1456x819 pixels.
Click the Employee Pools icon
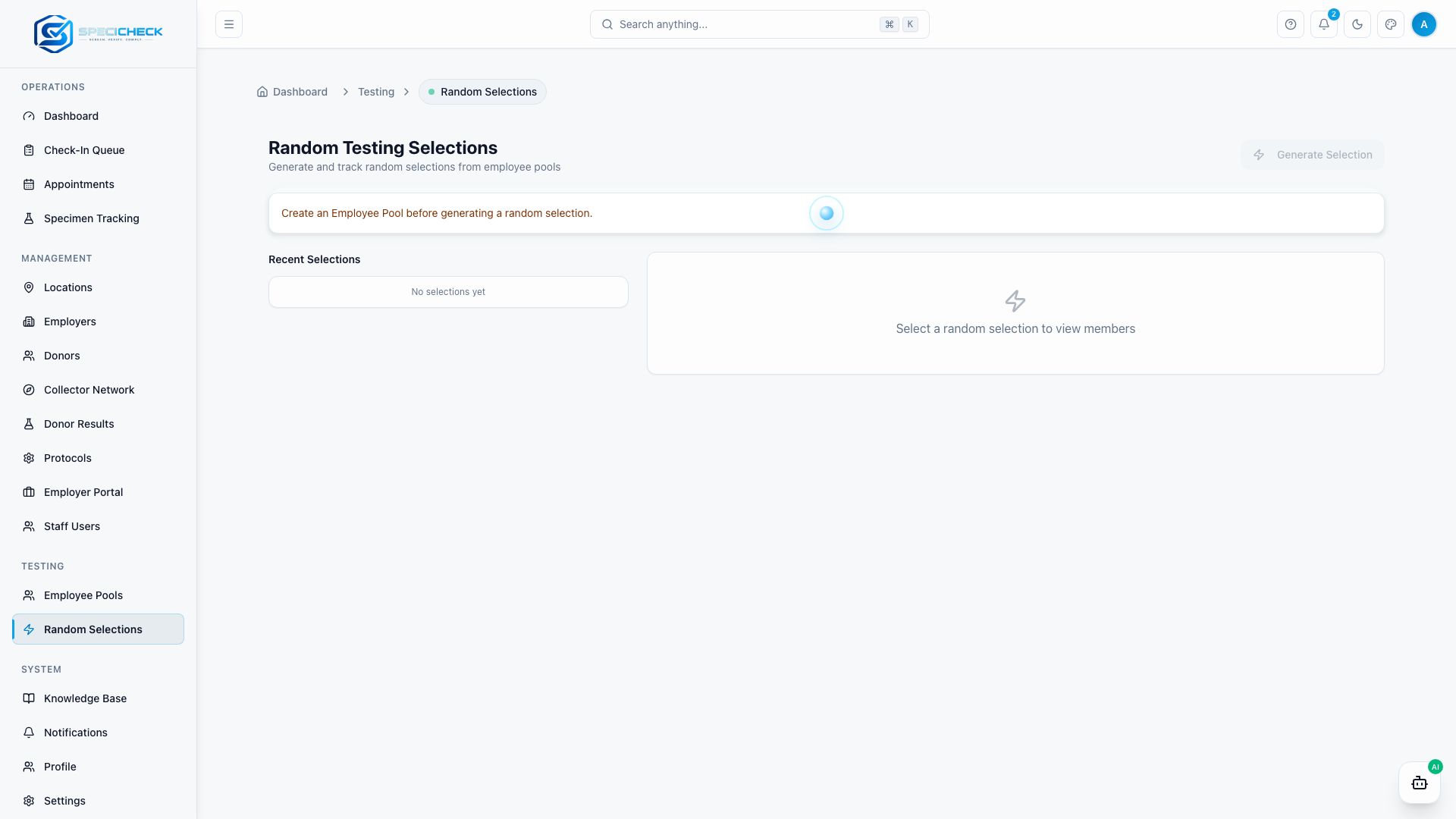tap(29, 595)
